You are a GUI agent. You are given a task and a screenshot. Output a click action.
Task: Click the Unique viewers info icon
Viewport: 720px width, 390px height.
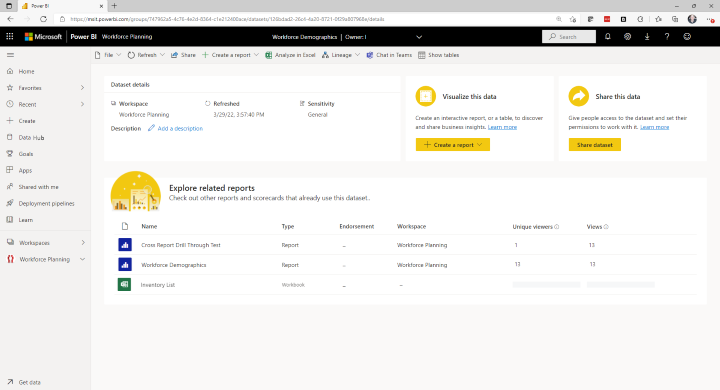(x=557, y=227)
